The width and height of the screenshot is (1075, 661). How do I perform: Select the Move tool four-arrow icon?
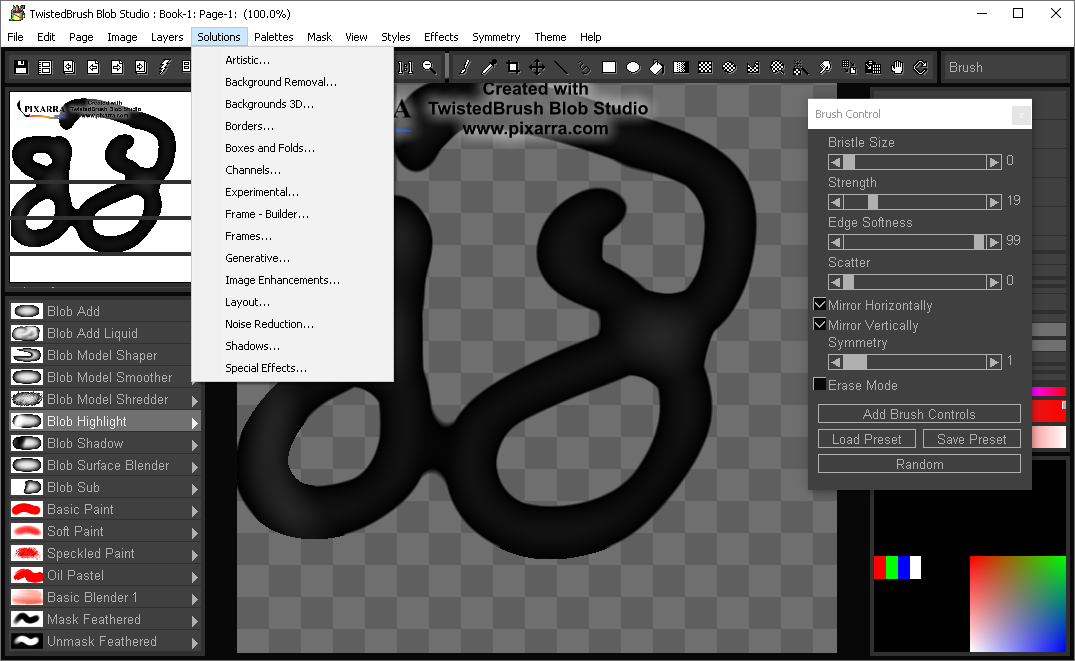pyautogui.click(x=537, y=67)
